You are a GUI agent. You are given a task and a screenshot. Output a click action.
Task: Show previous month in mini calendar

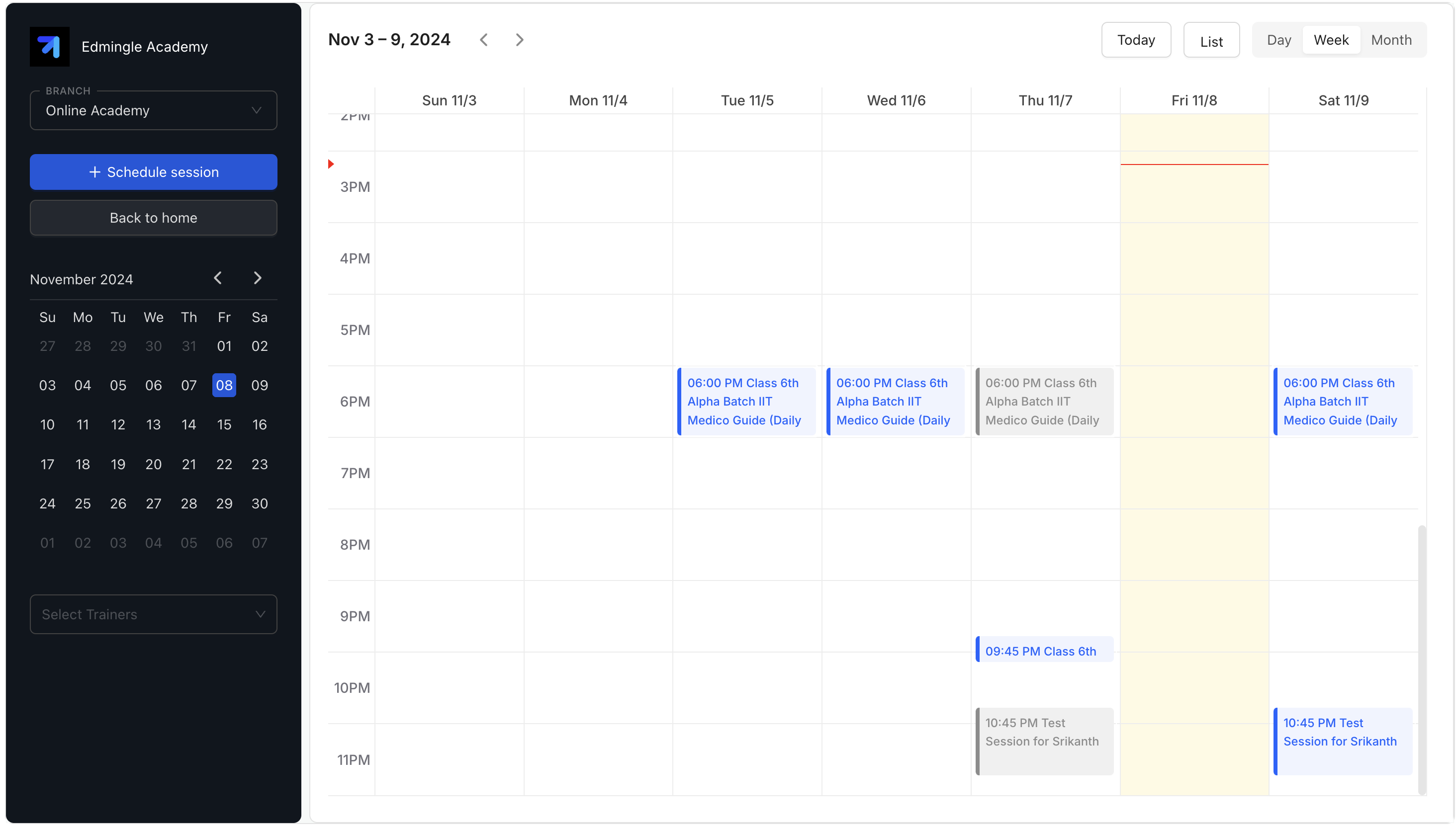tap(218, 278)
